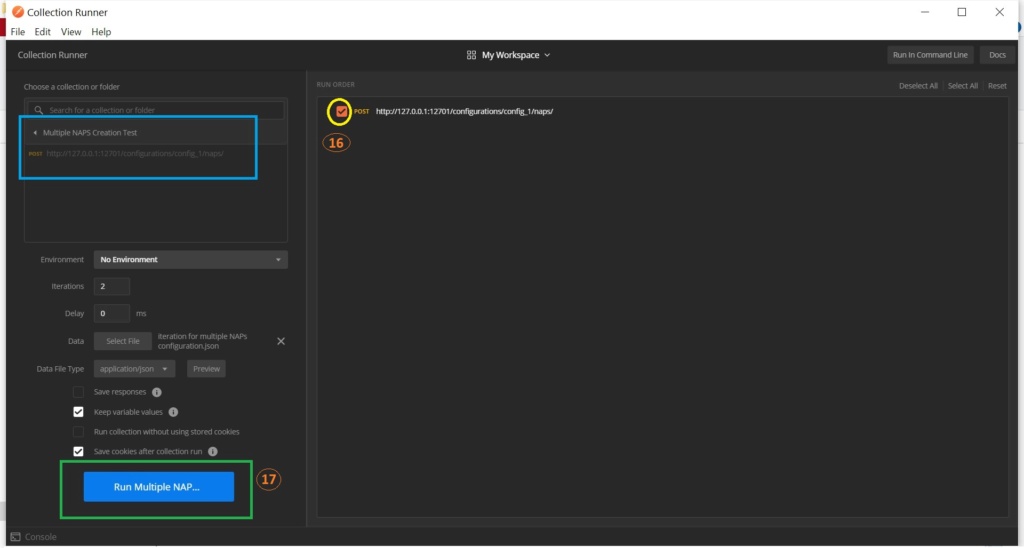Click the Search for a collection or folder field
Screen dimensions: 1024x548
pos(156,110)
